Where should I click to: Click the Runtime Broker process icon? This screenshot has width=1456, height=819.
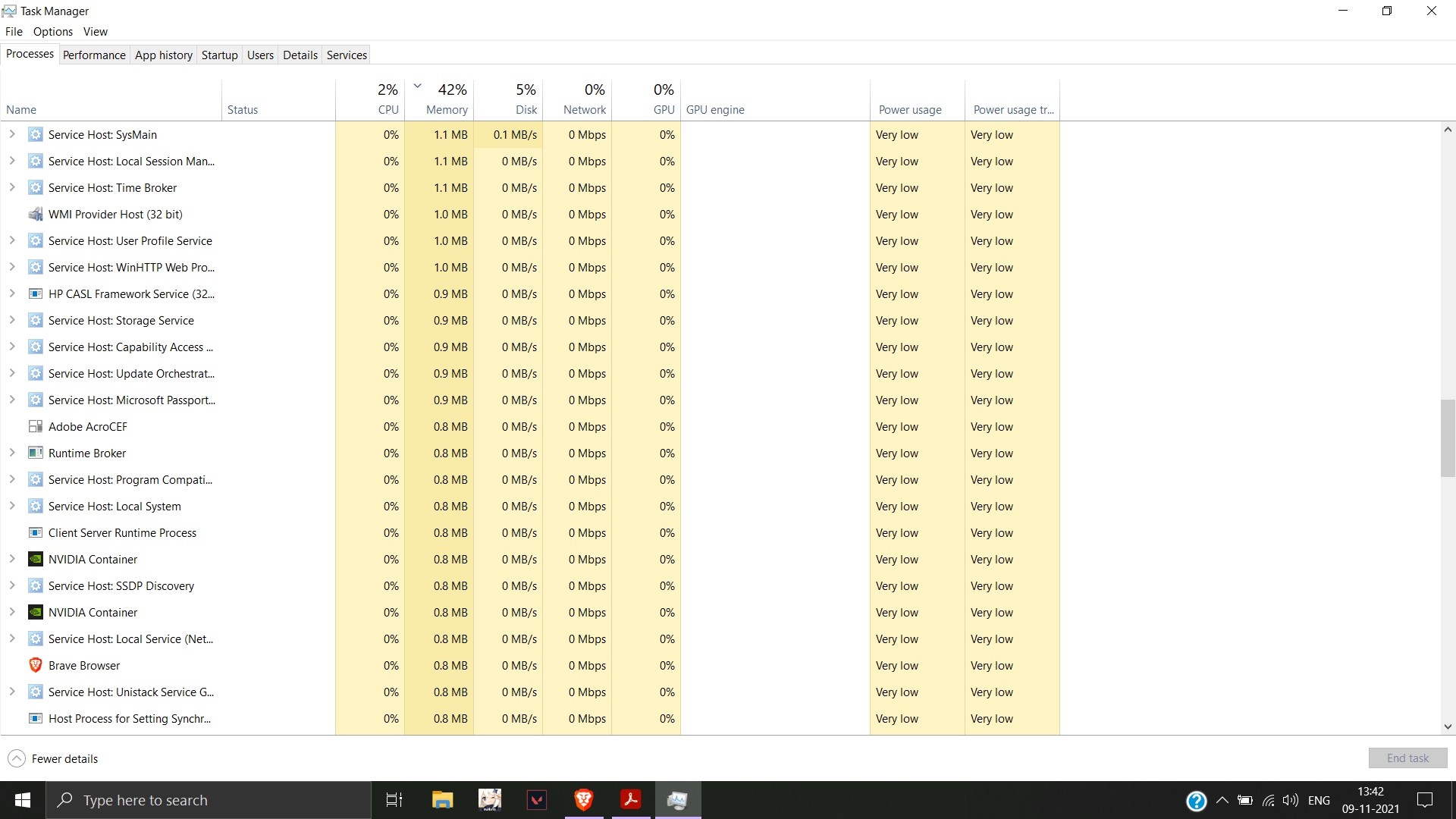pyautogui.click(x=36, y=453)
